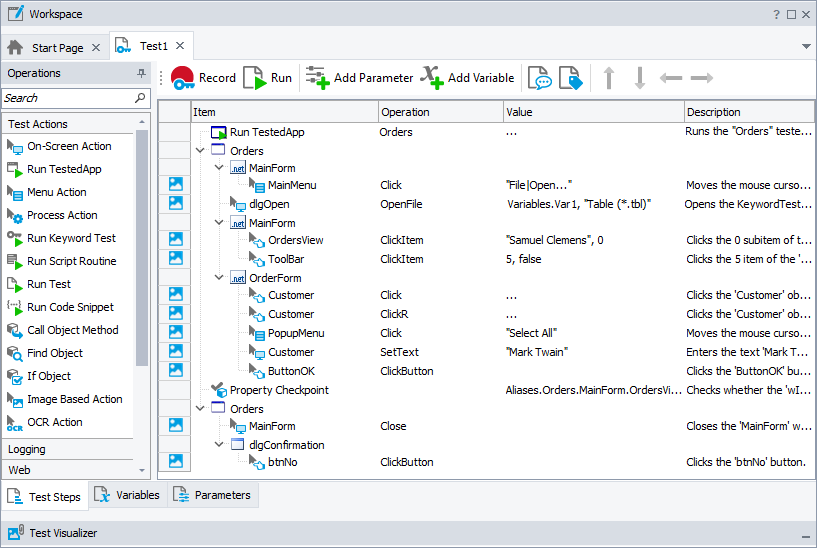Select the Run Keyword Test action

point(70,238)
